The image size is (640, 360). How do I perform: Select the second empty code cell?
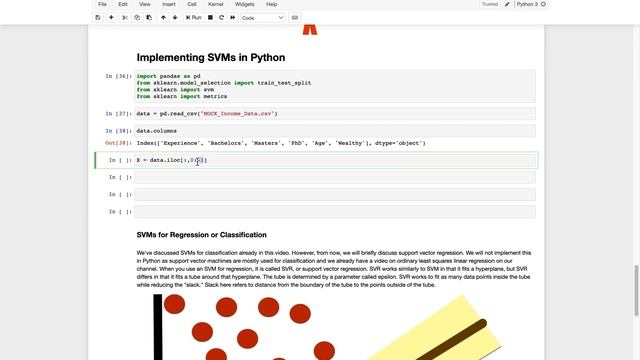point(335,194)
